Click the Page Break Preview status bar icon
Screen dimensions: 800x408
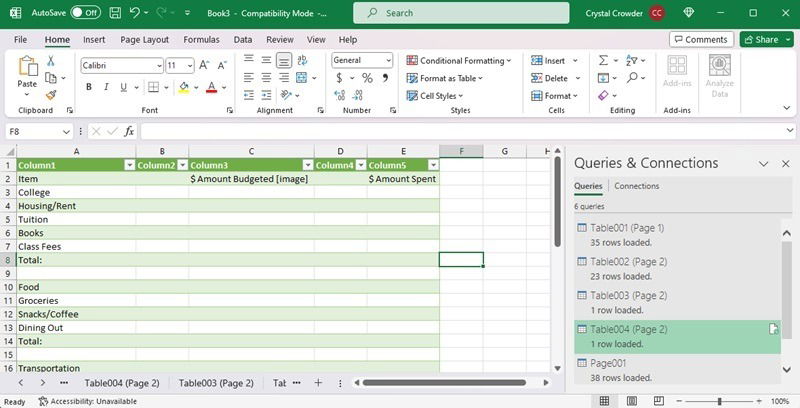point(659,401)
